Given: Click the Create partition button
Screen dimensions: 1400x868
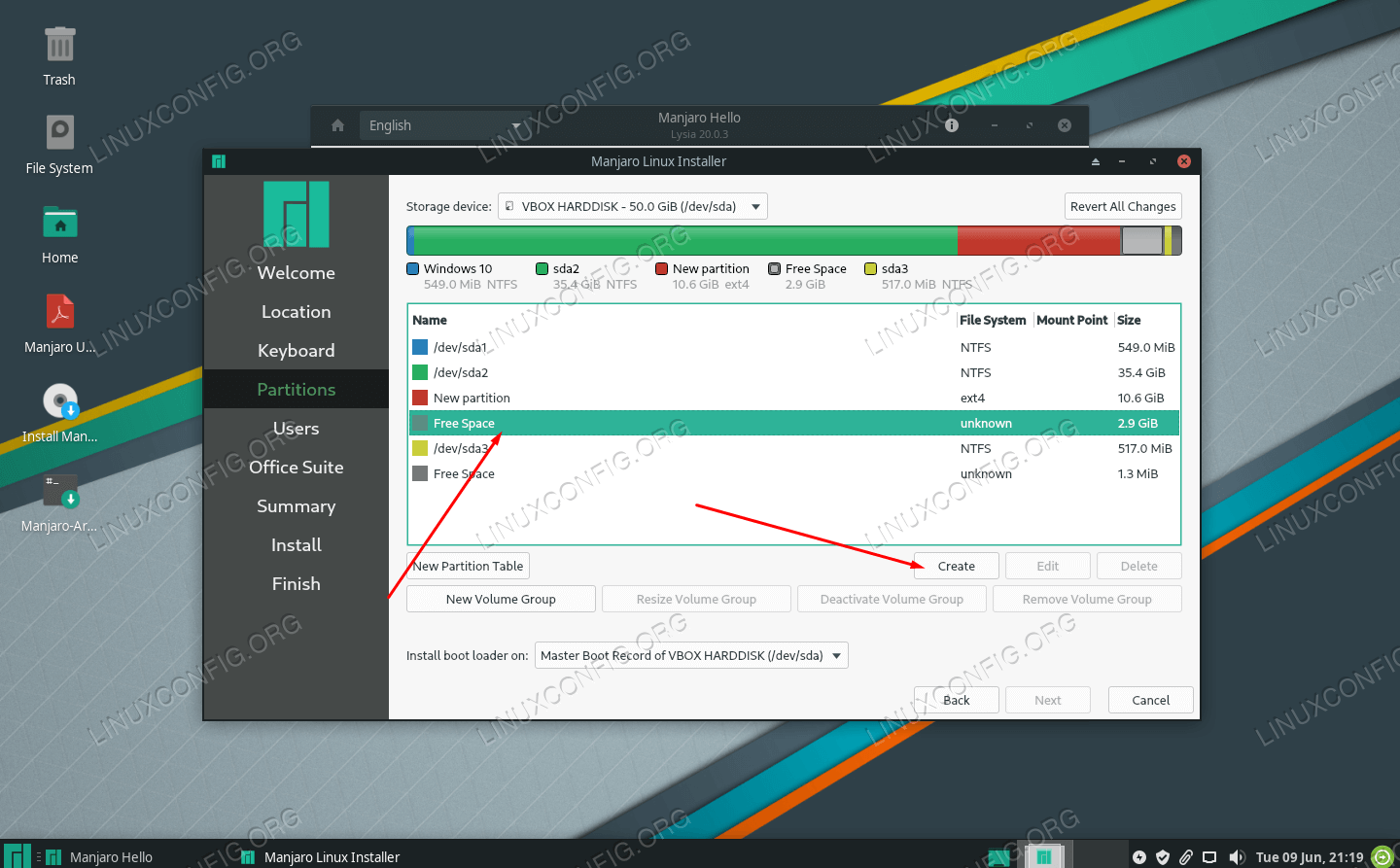Looking at the screenshot, I should [957, 566].
